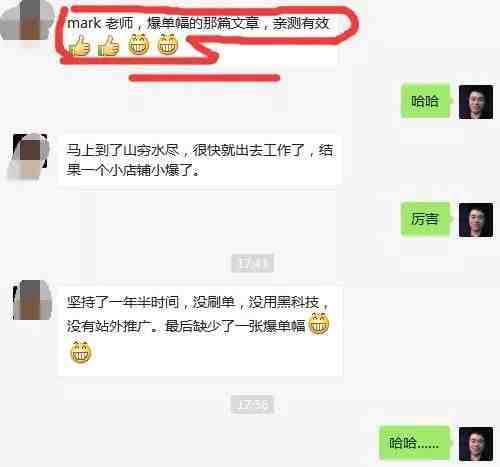This screenshot has height=467, width=500.
Task: Click grinning emoji after 爆单幅 text
Action: (x=319, y=323)
